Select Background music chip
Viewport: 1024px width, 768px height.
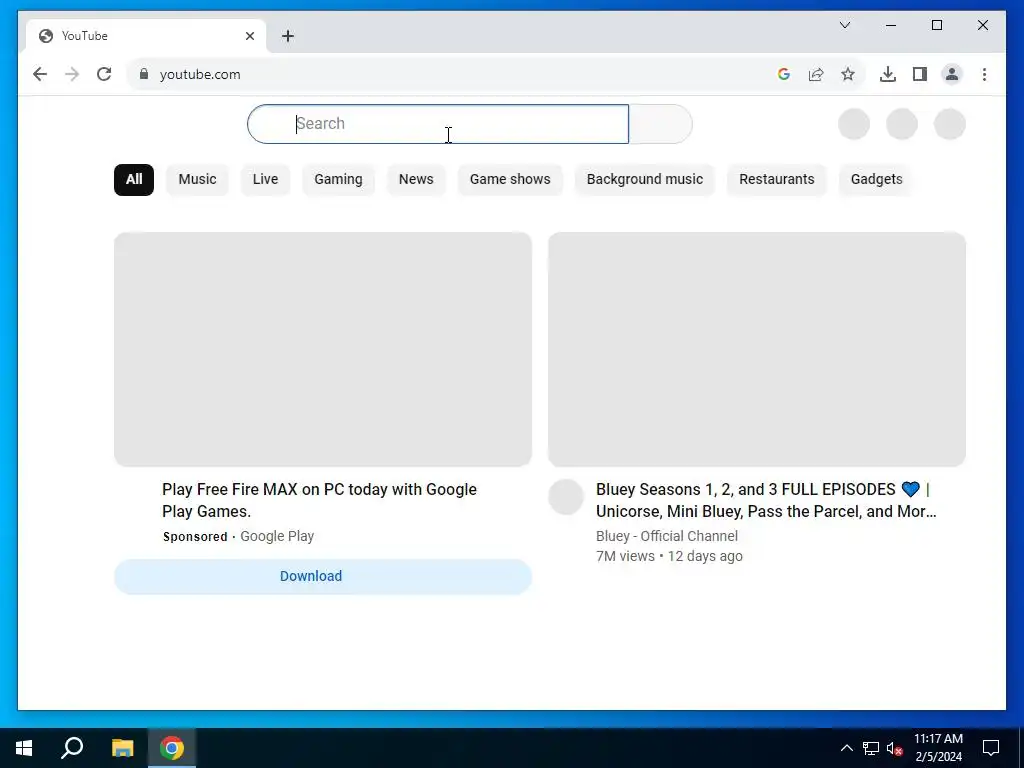tap(645, 180)
